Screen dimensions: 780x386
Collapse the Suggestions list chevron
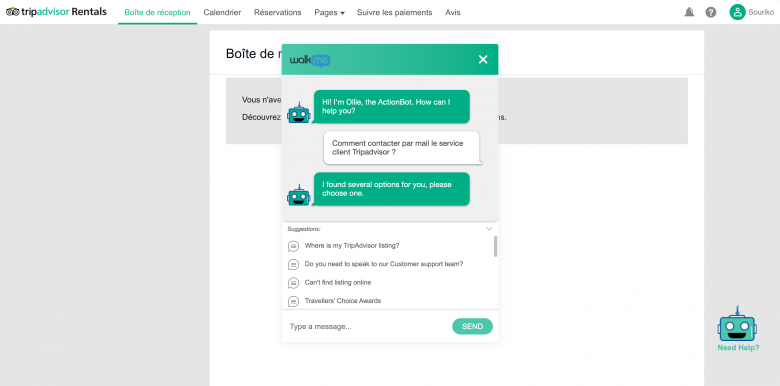point(488,229)
